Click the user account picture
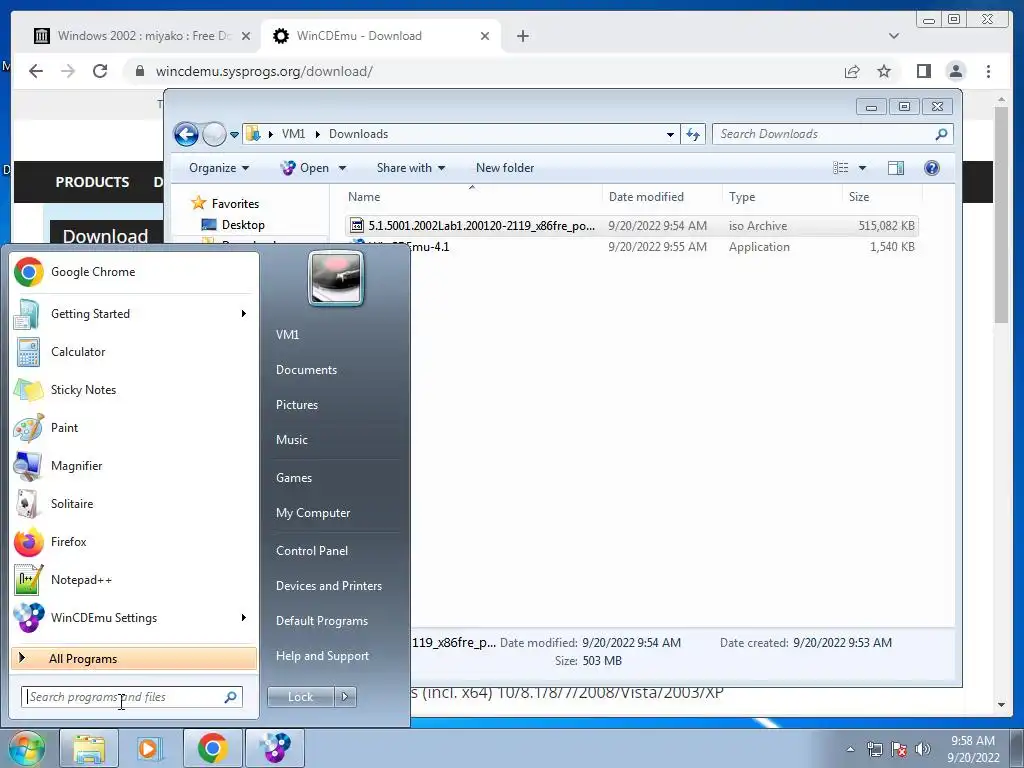This screenshot has width=1024, height=768. (336, 278)
